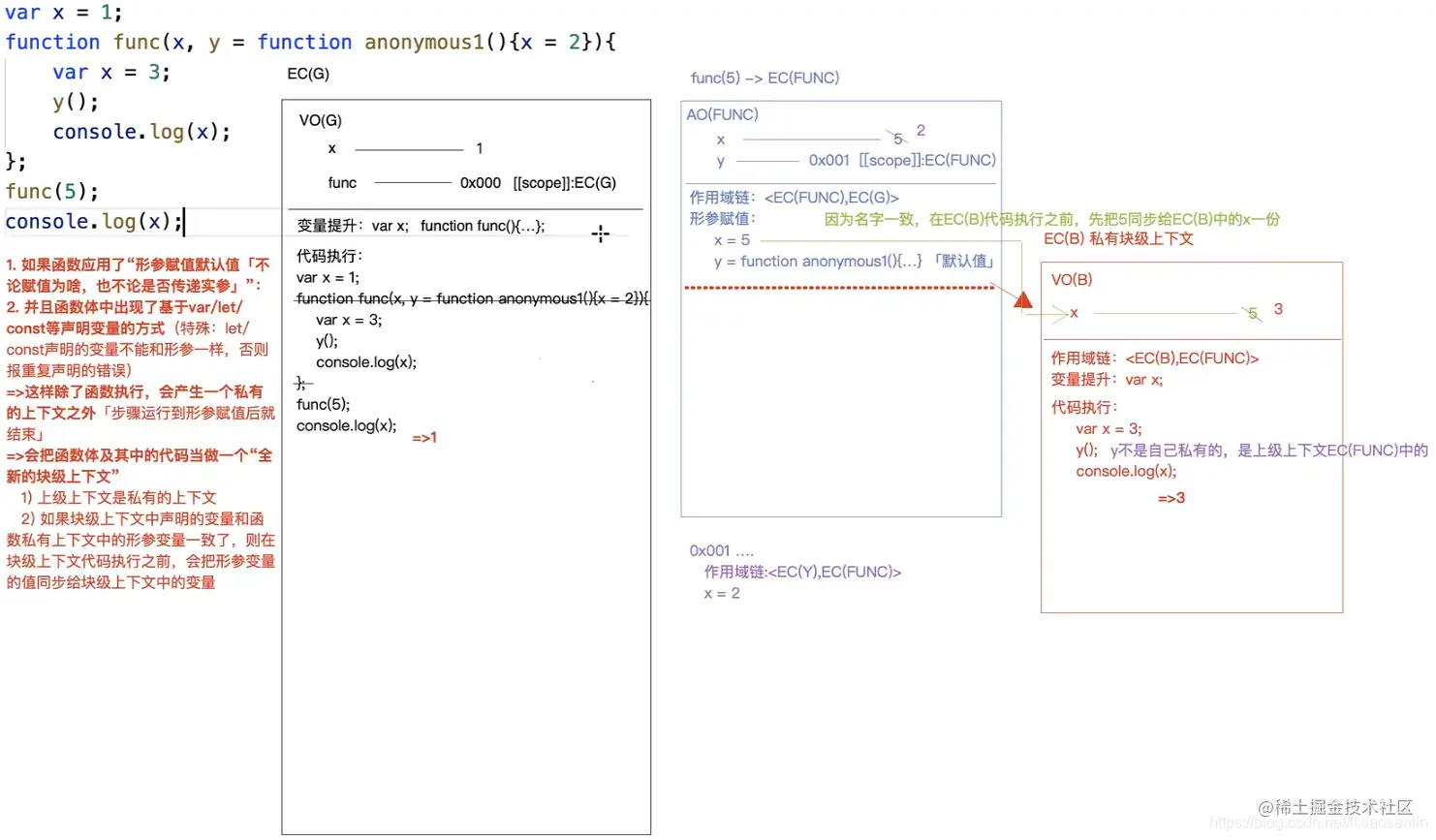Click the '0x000' heap address value
The image size is (1436, 840).
[x=481, y=183]
